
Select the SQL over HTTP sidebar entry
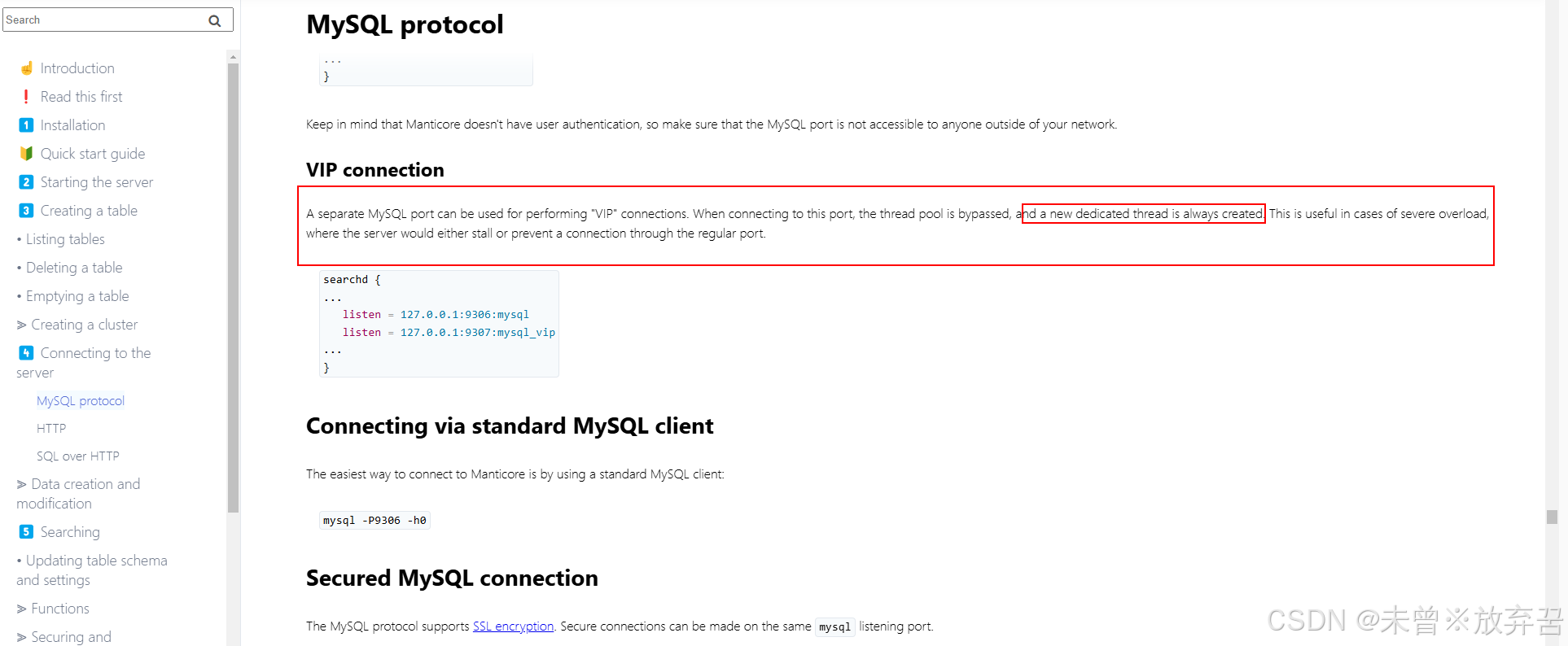tap(78, 456)
